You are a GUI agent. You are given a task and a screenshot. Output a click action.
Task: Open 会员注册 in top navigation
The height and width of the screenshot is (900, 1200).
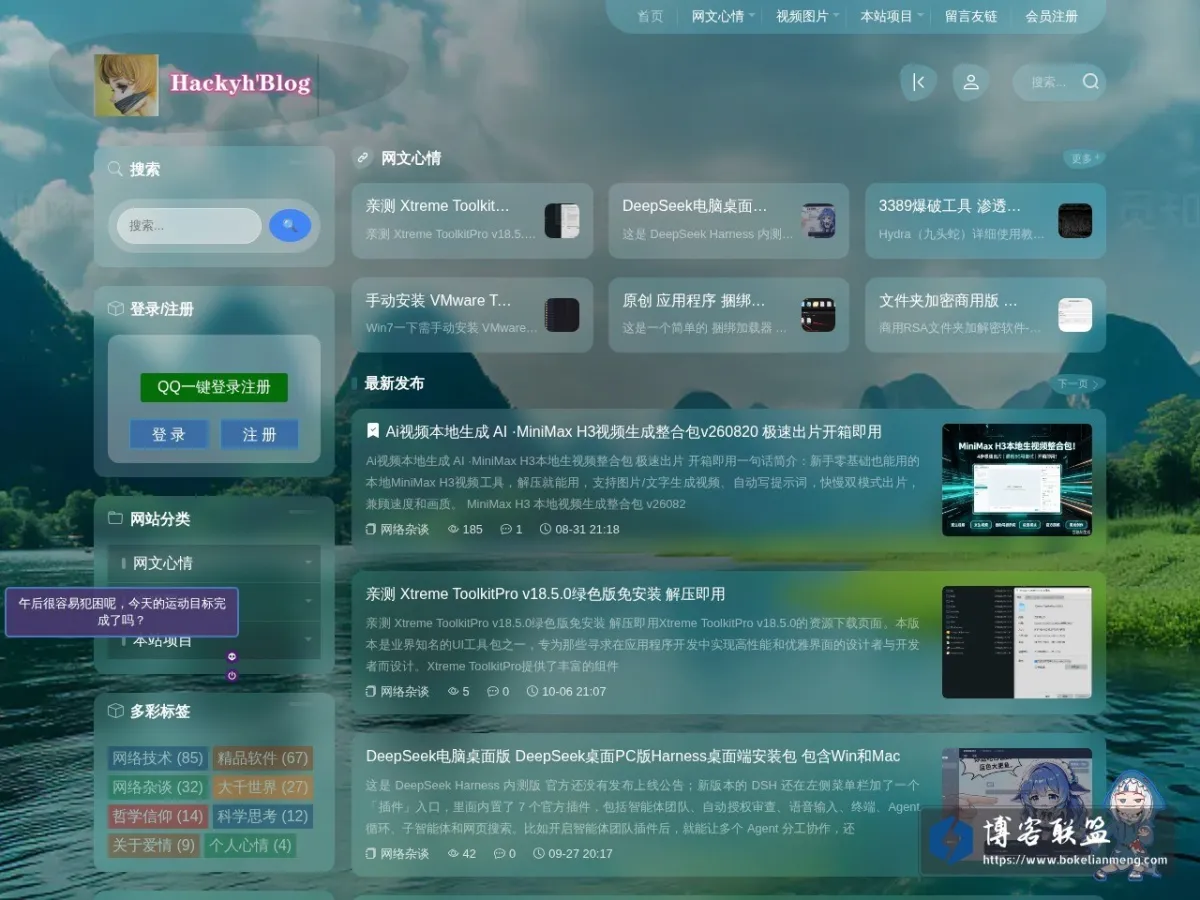(1051, 16)
